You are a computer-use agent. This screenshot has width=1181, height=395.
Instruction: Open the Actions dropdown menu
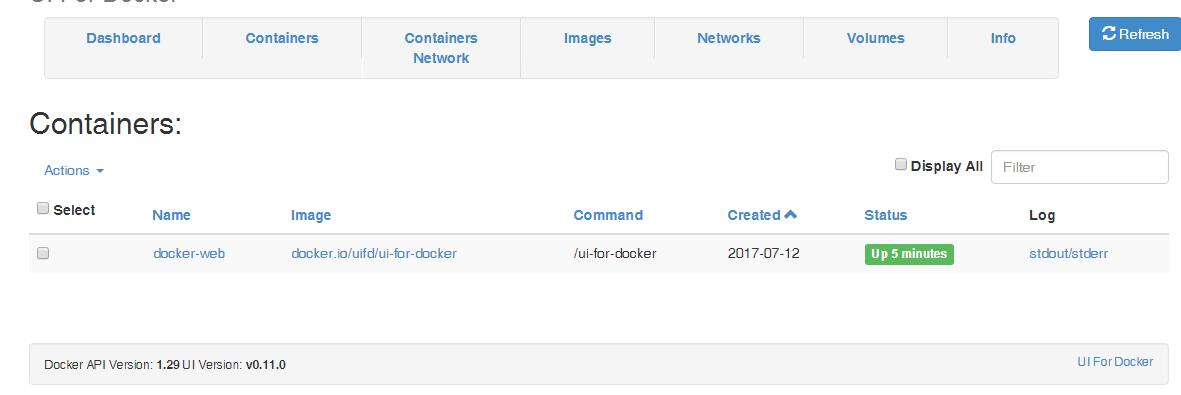74,170
